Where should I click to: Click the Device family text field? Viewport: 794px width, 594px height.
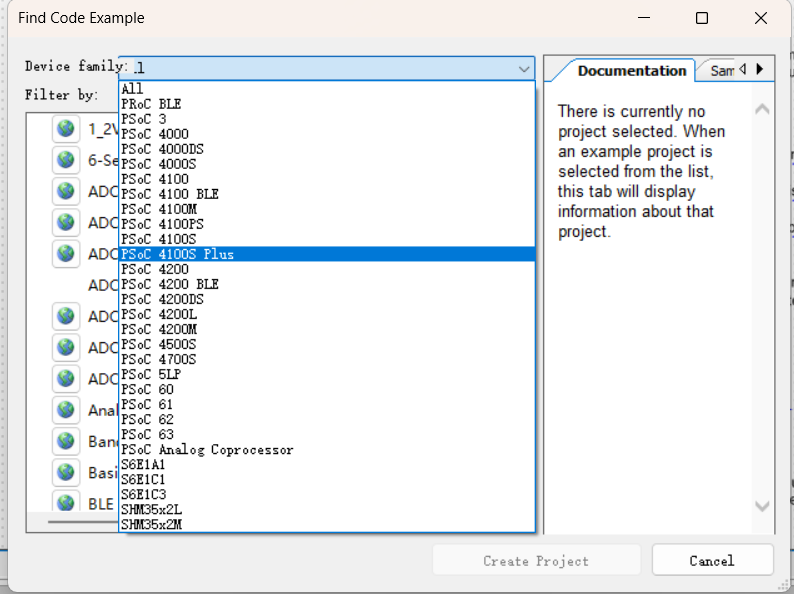point(320,69)
